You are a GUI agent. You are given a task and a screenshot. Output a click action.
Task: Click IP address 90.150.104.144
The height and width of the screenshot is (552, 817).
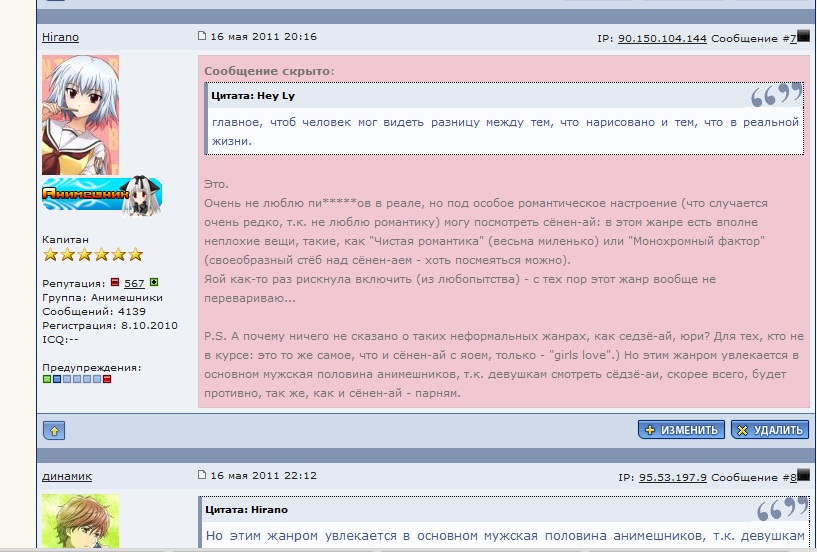coord(662,39)
